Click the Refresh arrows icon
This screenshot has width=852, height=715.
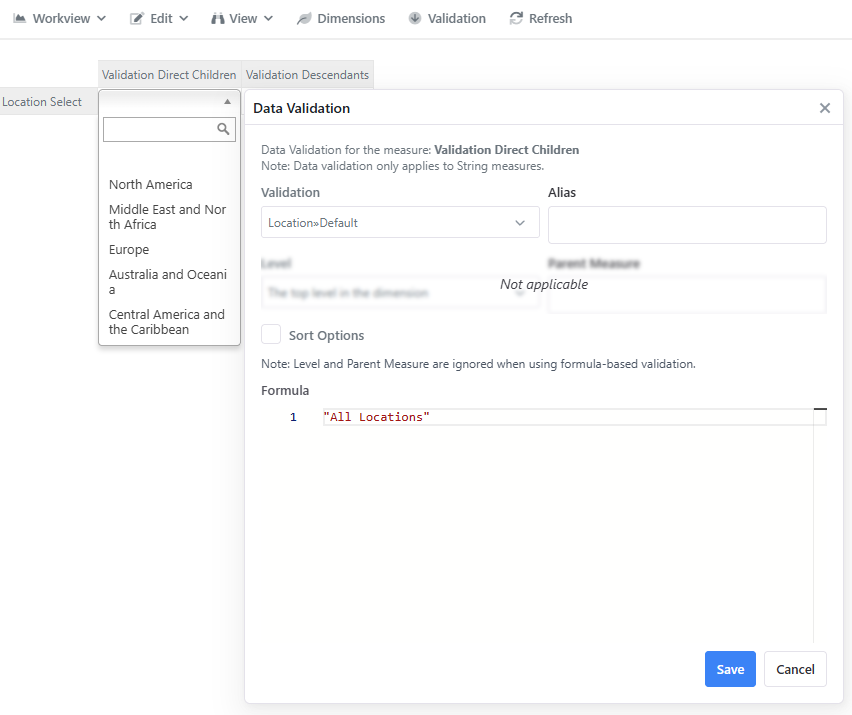[516, 18]
